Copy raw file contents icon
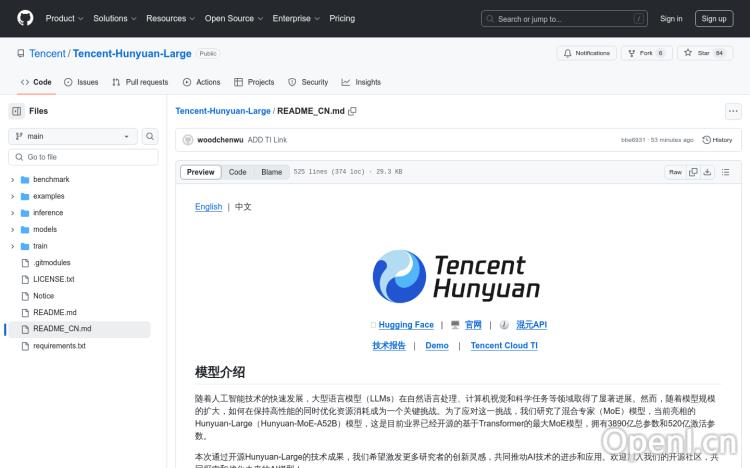Viewport: 750px width, 468px height. [693, 172]
